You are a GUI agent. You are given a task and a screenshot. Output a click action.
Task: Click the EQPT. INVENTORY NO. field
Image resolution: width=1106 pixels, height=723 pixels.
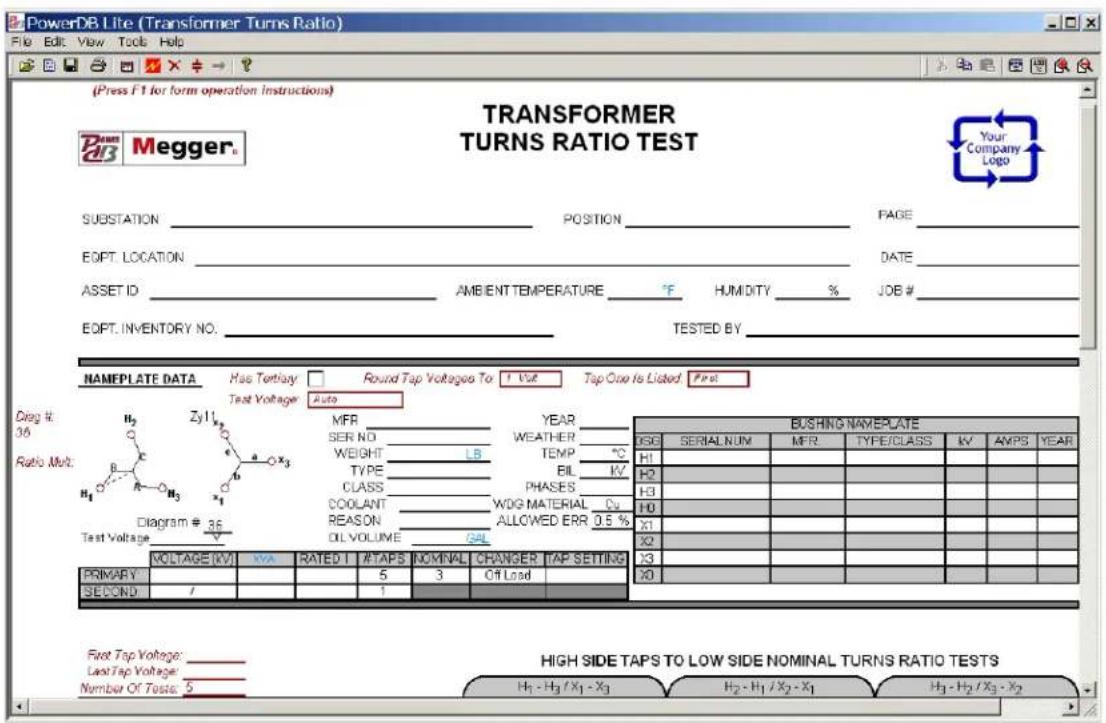click(x=389, y=329)
